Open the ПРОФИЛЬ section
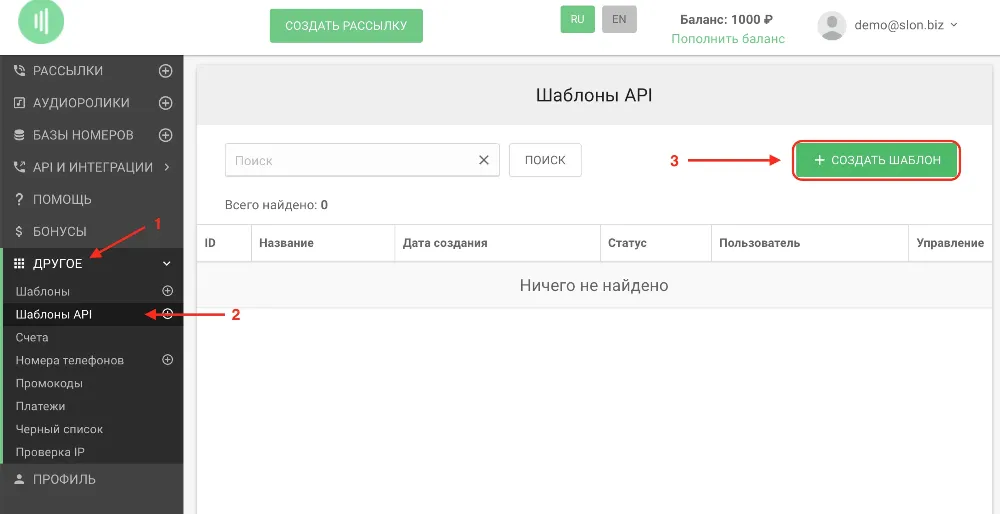 pos(64,480)
